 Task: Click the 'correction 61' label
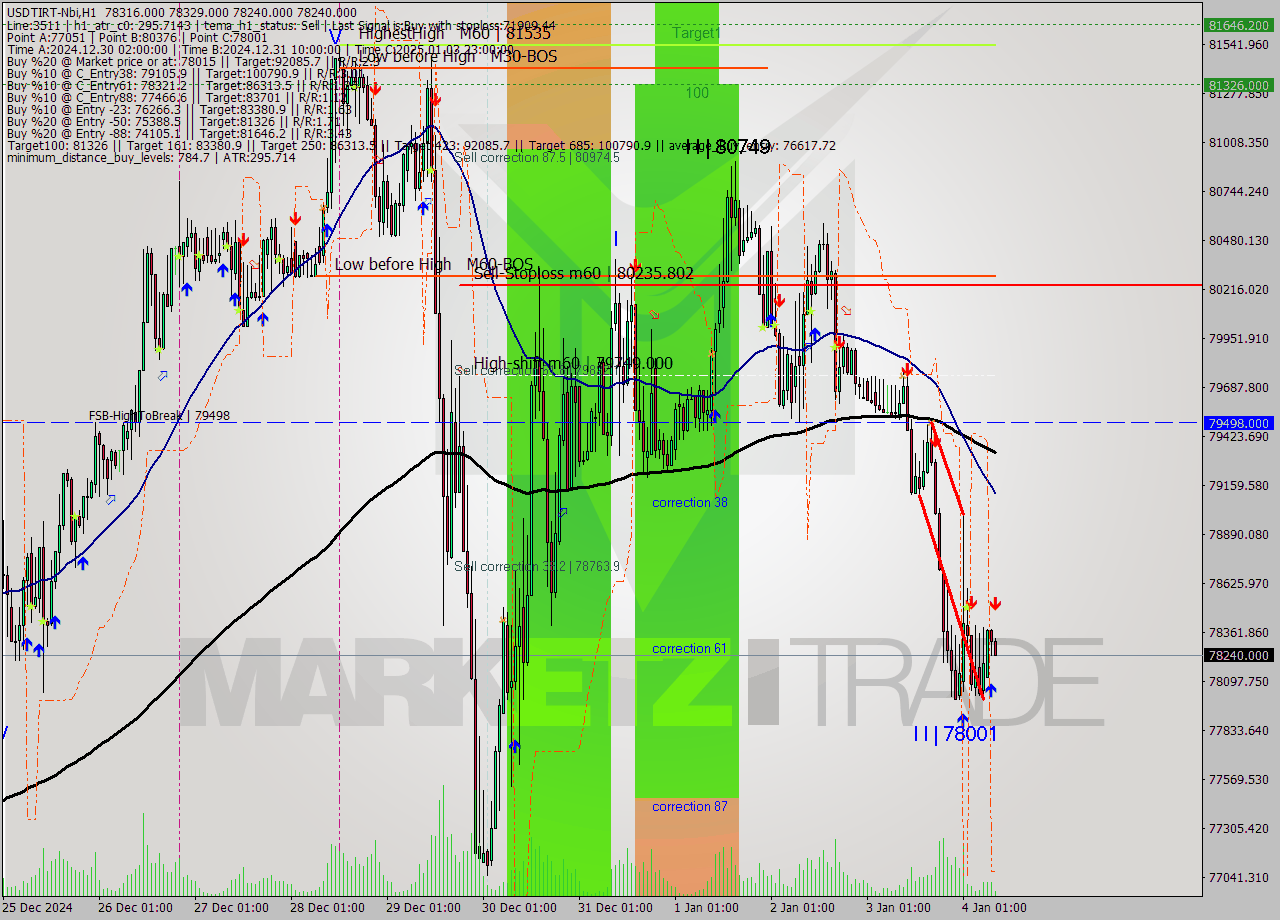point(690,648)
